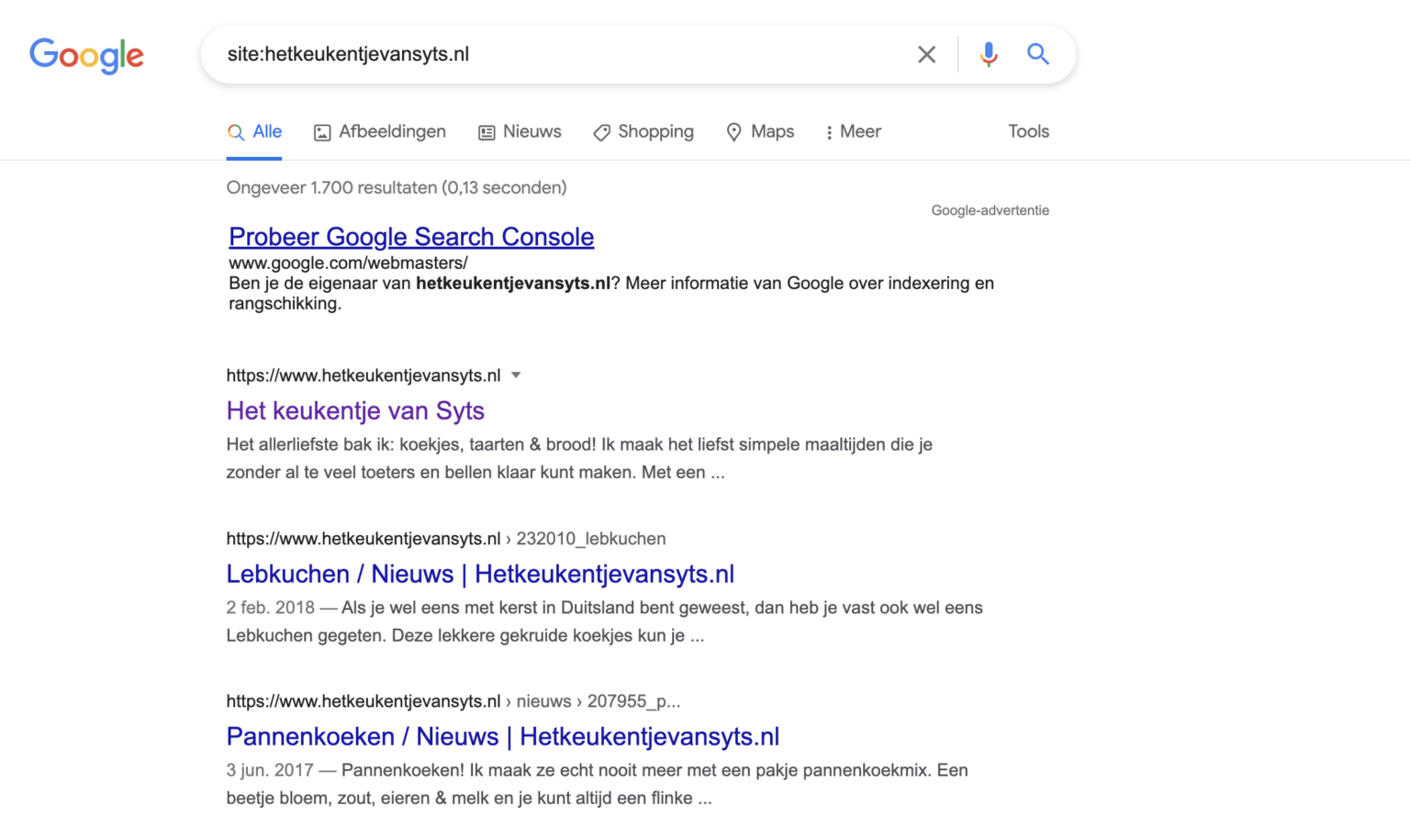The width and height of the screenshot is (1410, 840).
Task: Open Nieuws via the news icon
Action: [486, 132]
